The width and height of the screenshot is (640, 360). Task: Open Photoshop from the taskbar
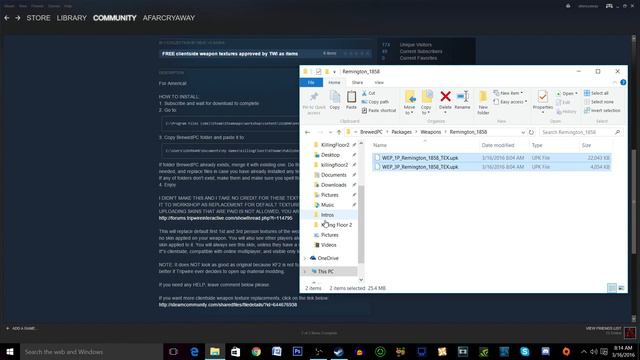(297, 351)
